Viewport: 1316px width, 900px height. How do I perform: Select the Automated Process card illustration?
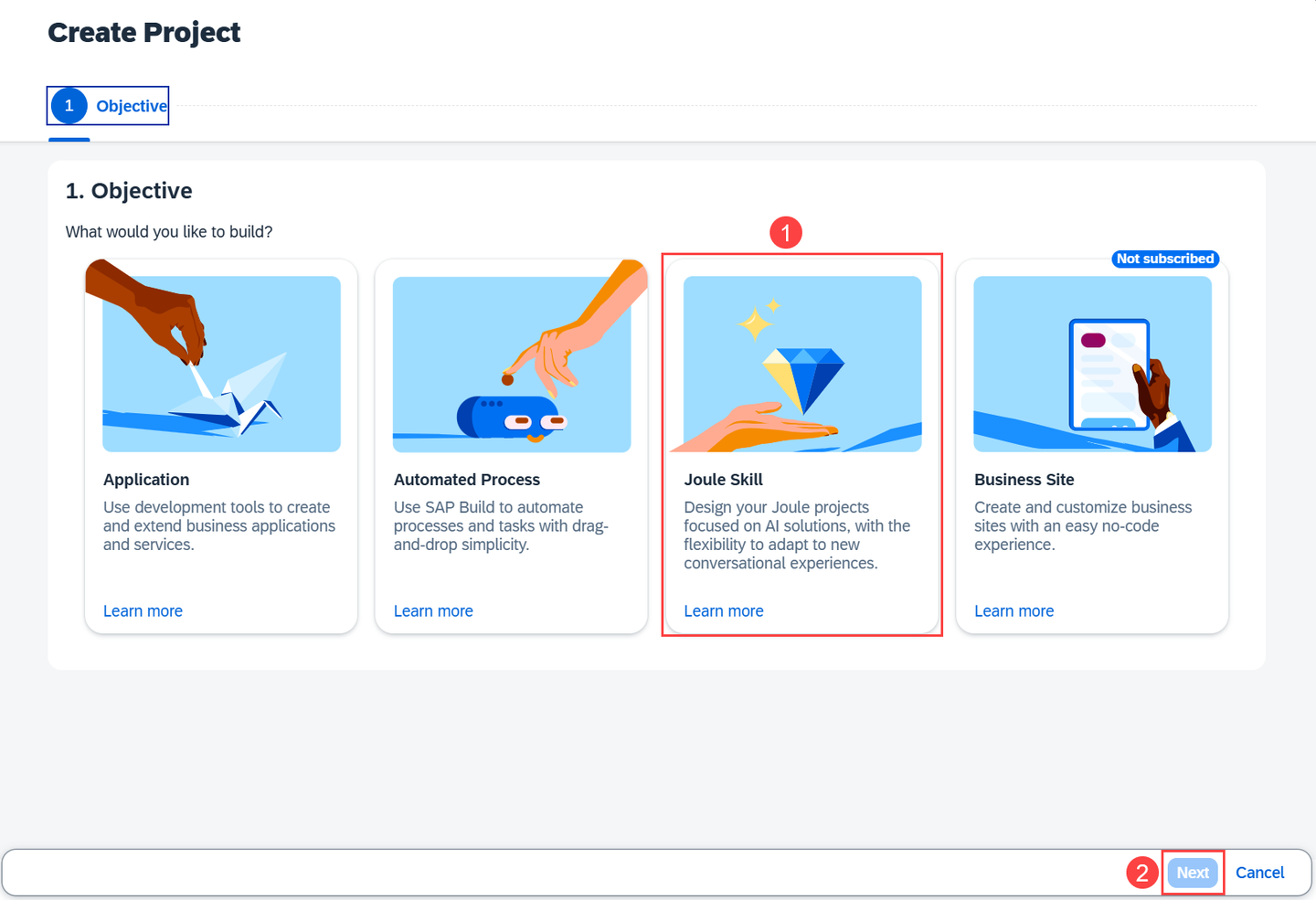pos(512,364)
